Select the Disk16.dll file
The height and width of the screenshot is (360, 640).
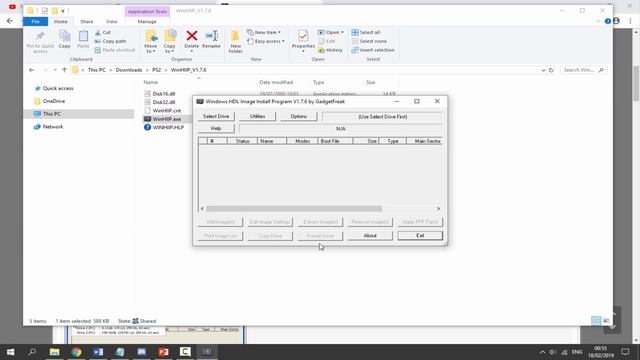coord(164,94)
